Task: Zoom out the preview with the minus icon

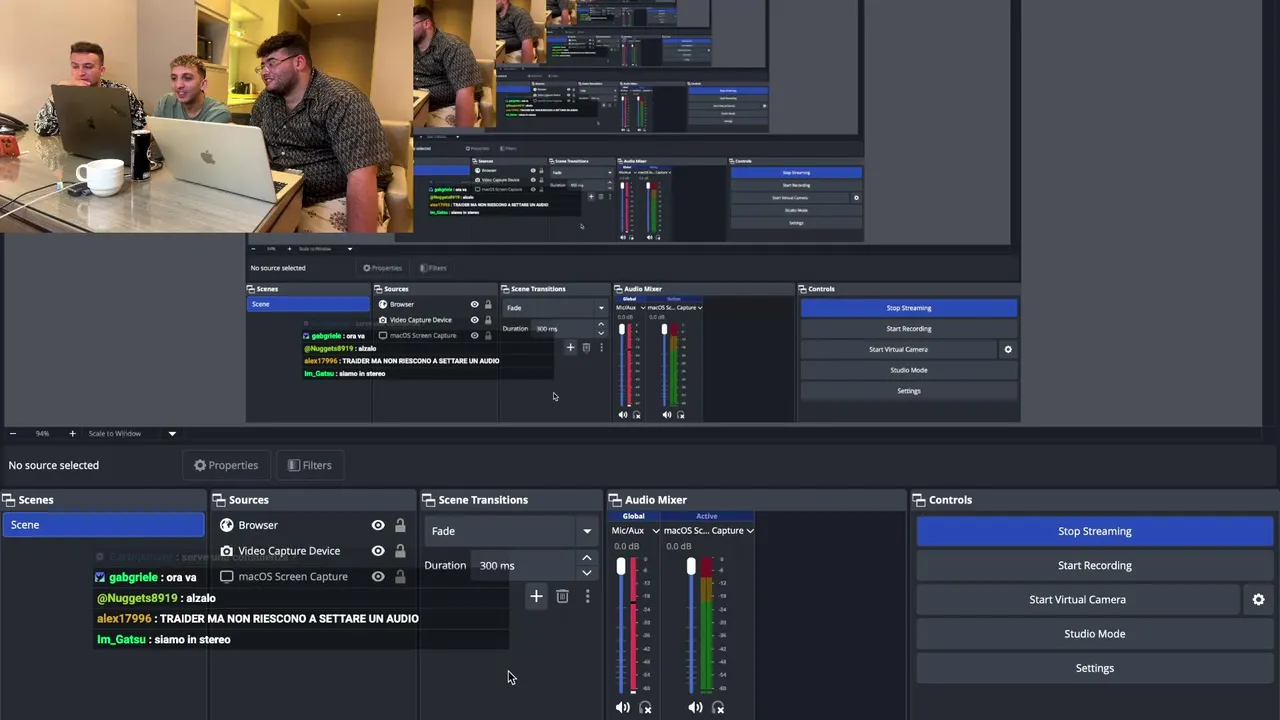Action: (12, 433)
